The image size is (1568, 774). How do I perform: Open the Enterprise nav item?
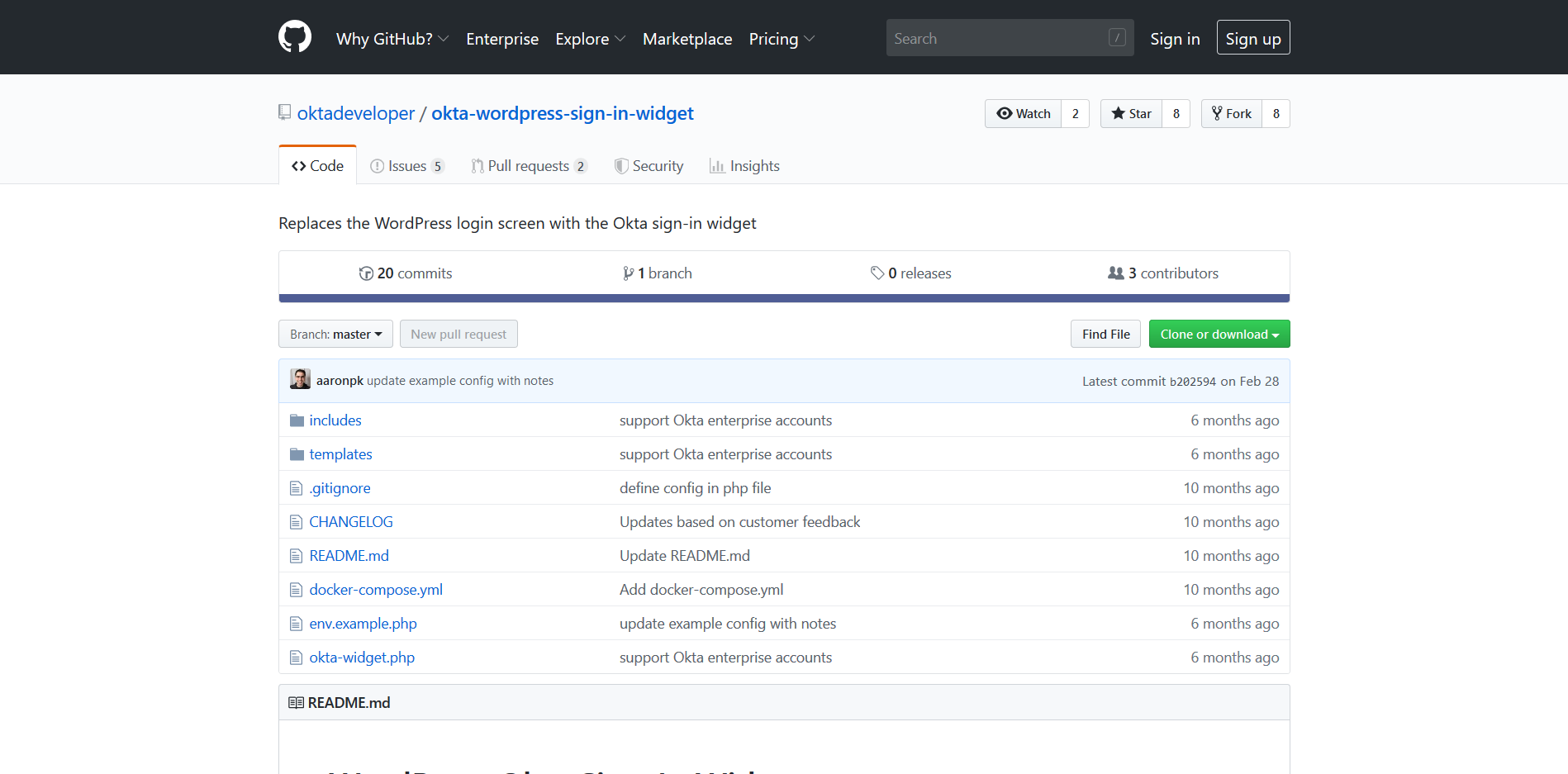[x=502, y=39]
